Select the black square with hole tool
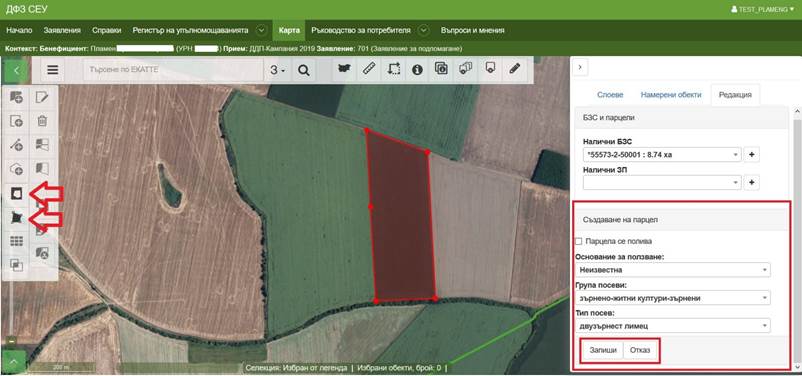Image resolution: width=802 pixels, height=376 pixels. point(16,193)
